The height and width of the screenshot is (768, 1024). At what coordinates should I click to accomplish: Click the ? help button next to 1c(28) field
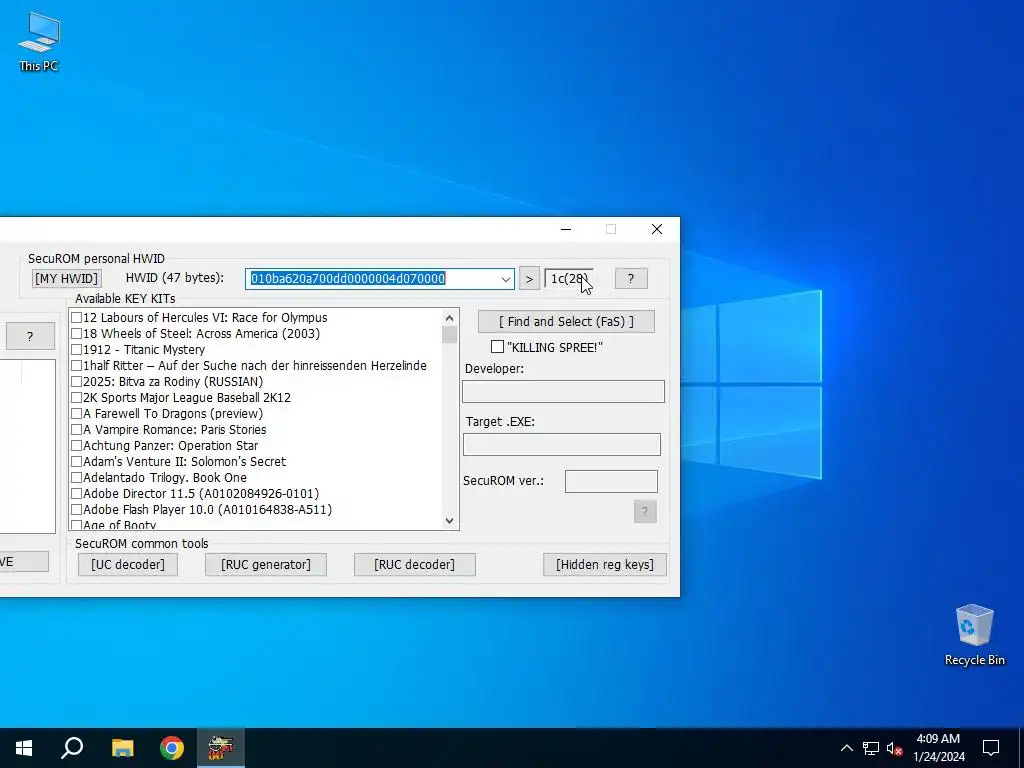[x=631, y=279]
